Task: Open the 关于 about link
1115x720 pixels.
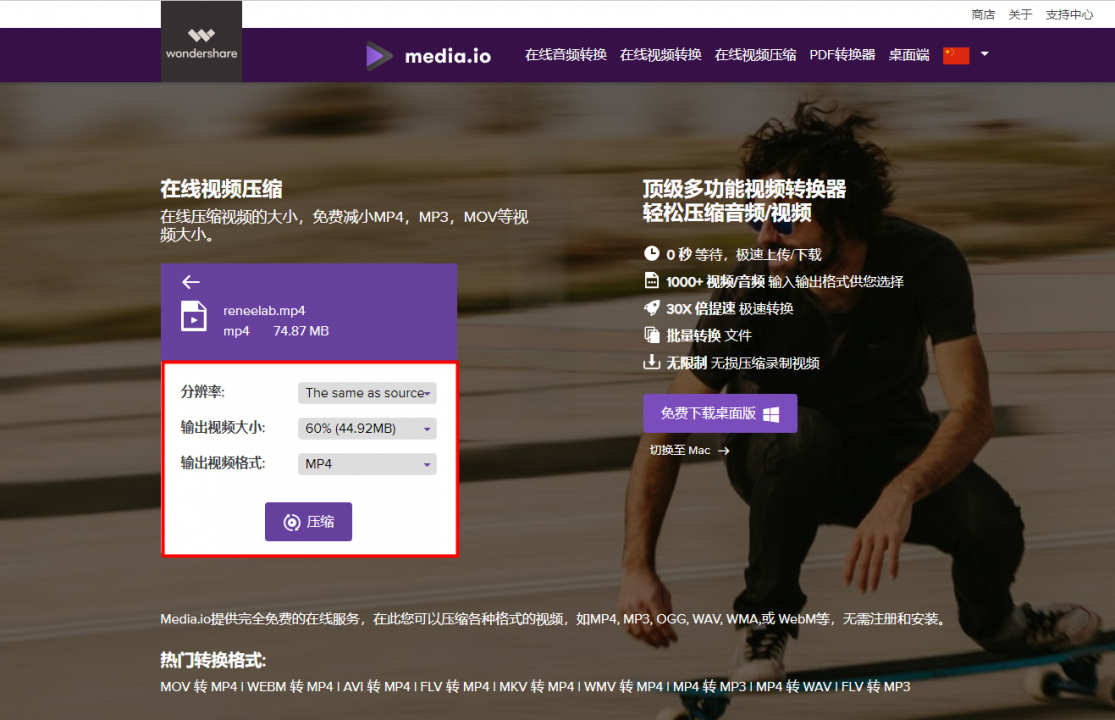Action: click(1020, 15)
